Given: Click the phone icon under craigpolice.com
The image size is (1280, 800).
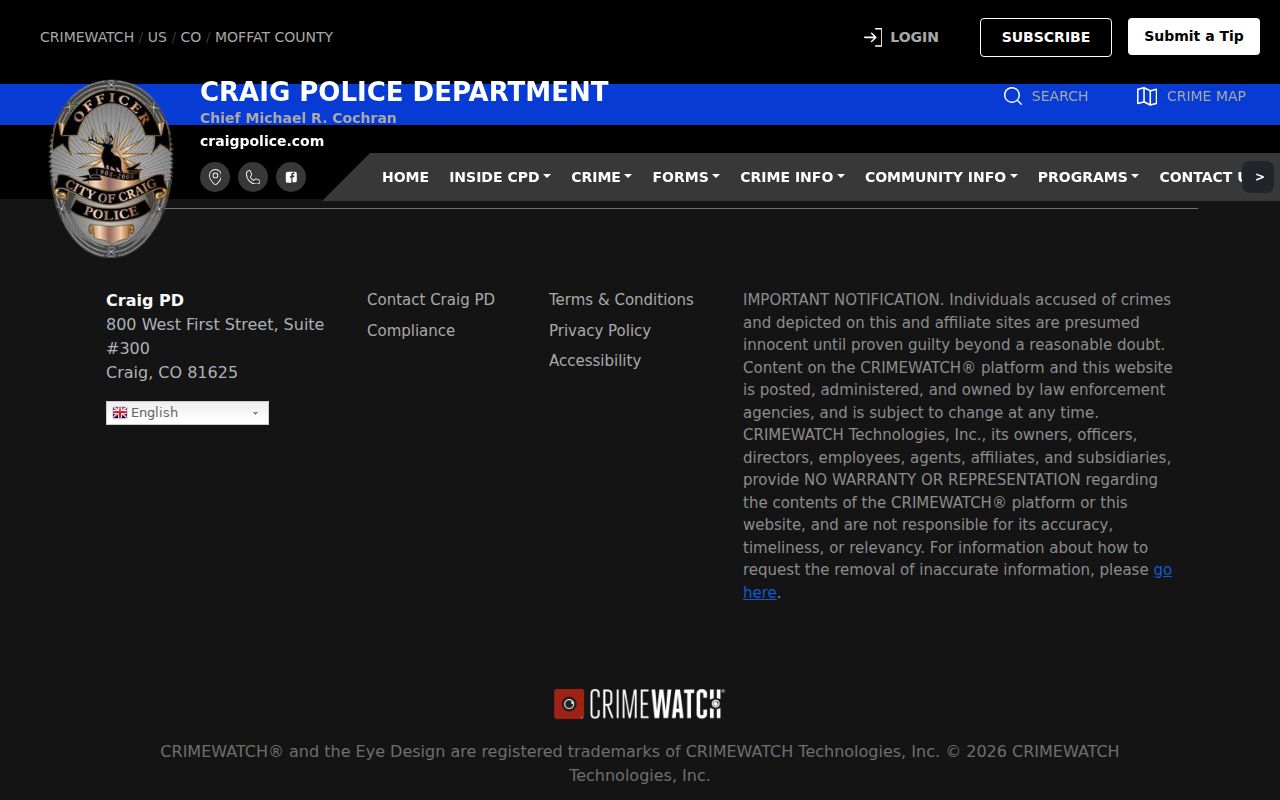Looking at the screenshot, I should (x=253, y=177).
